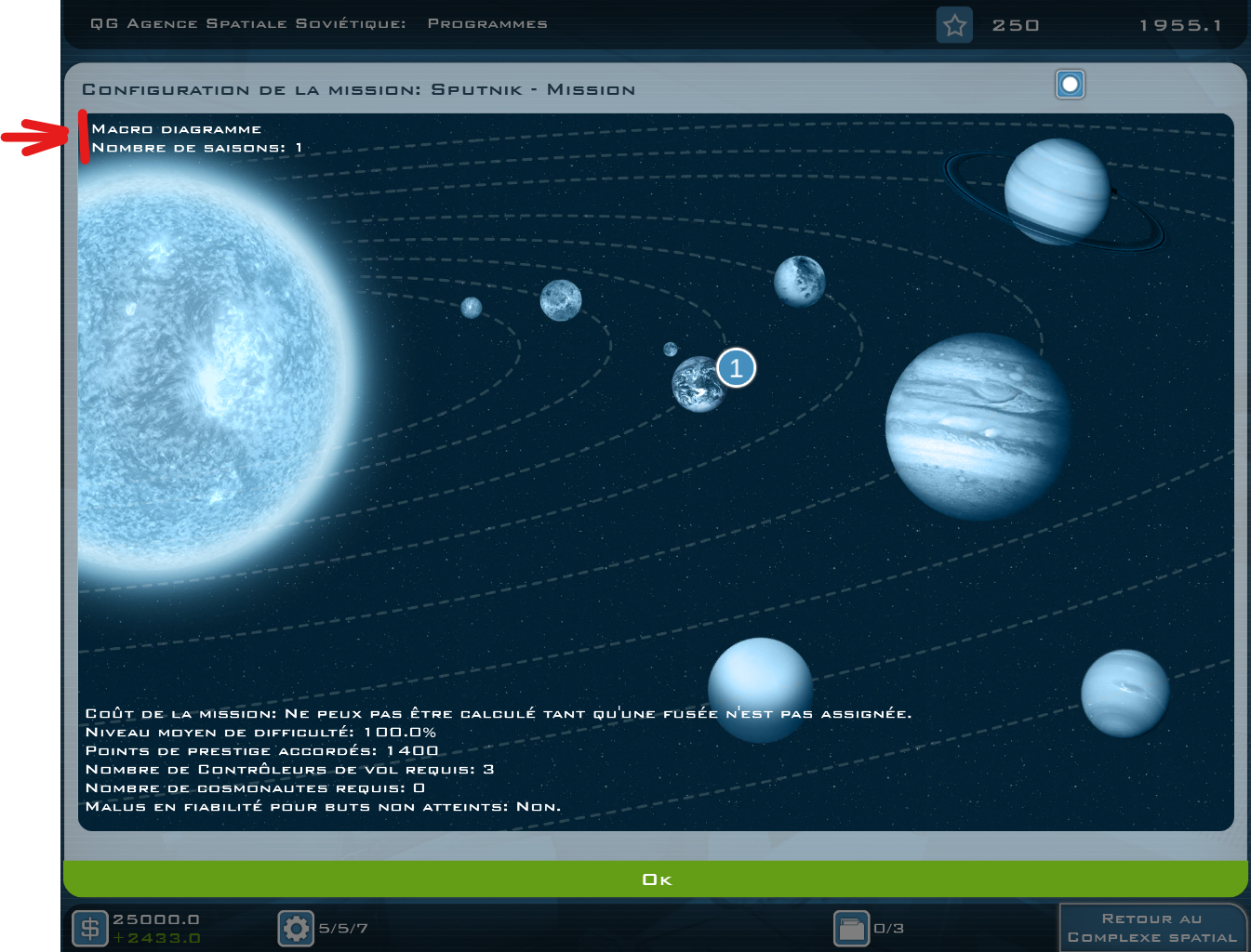
Task: Click the Macro diagramme label
Action: (x=177, y=129)
